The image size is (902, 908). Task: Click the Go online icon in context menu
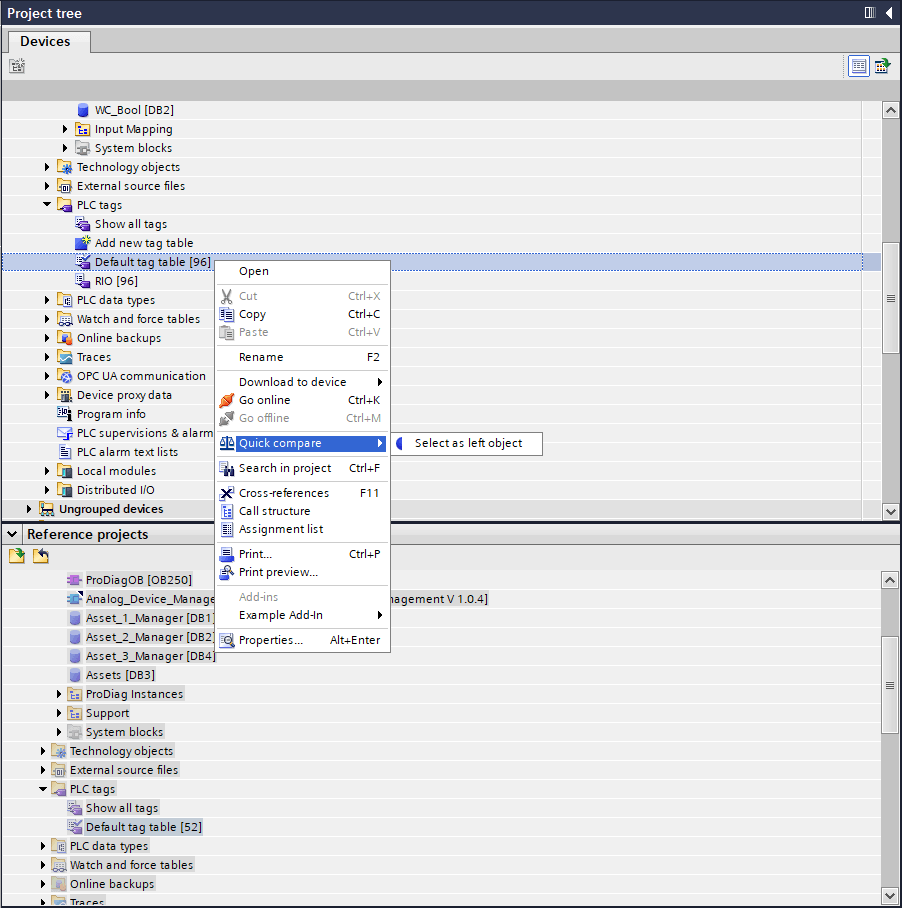click(x=227, y=400)
